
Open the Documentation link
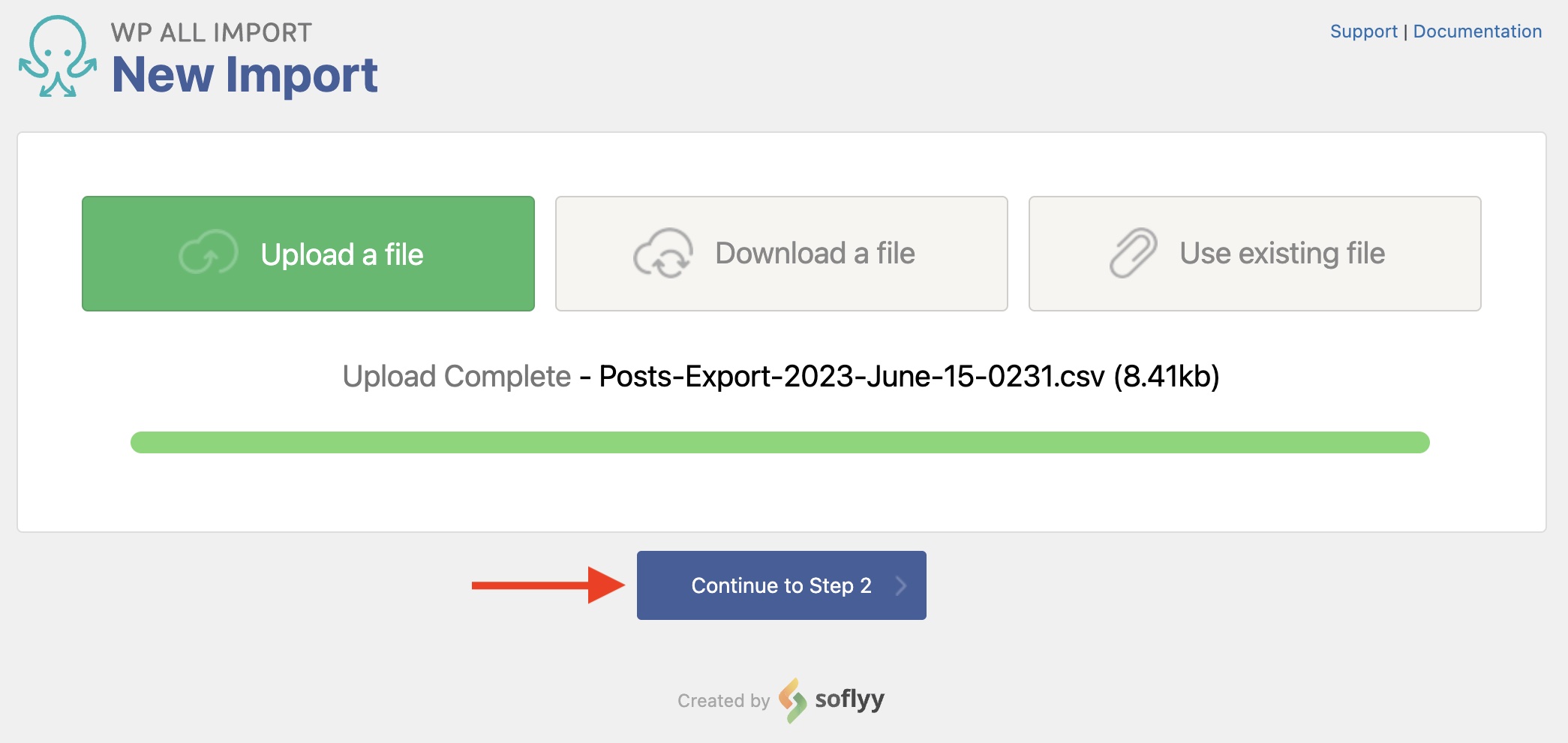coord(1477,32)
